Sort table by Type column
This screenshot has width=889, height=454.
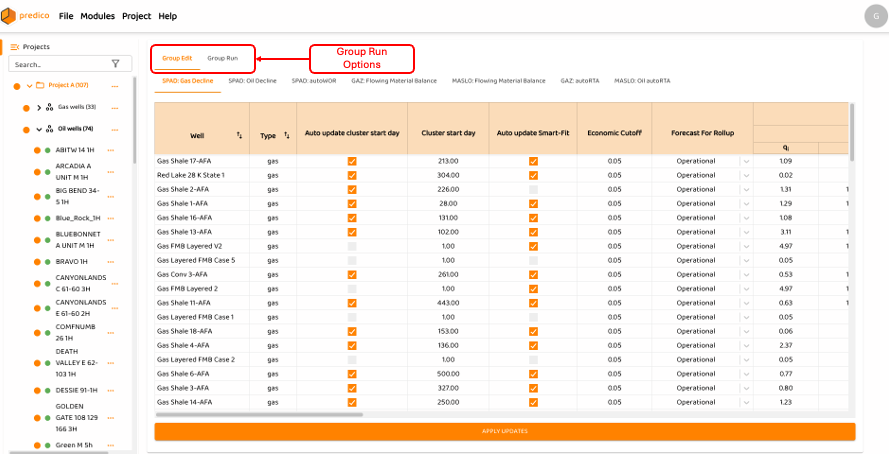click(x=286, y=135)
